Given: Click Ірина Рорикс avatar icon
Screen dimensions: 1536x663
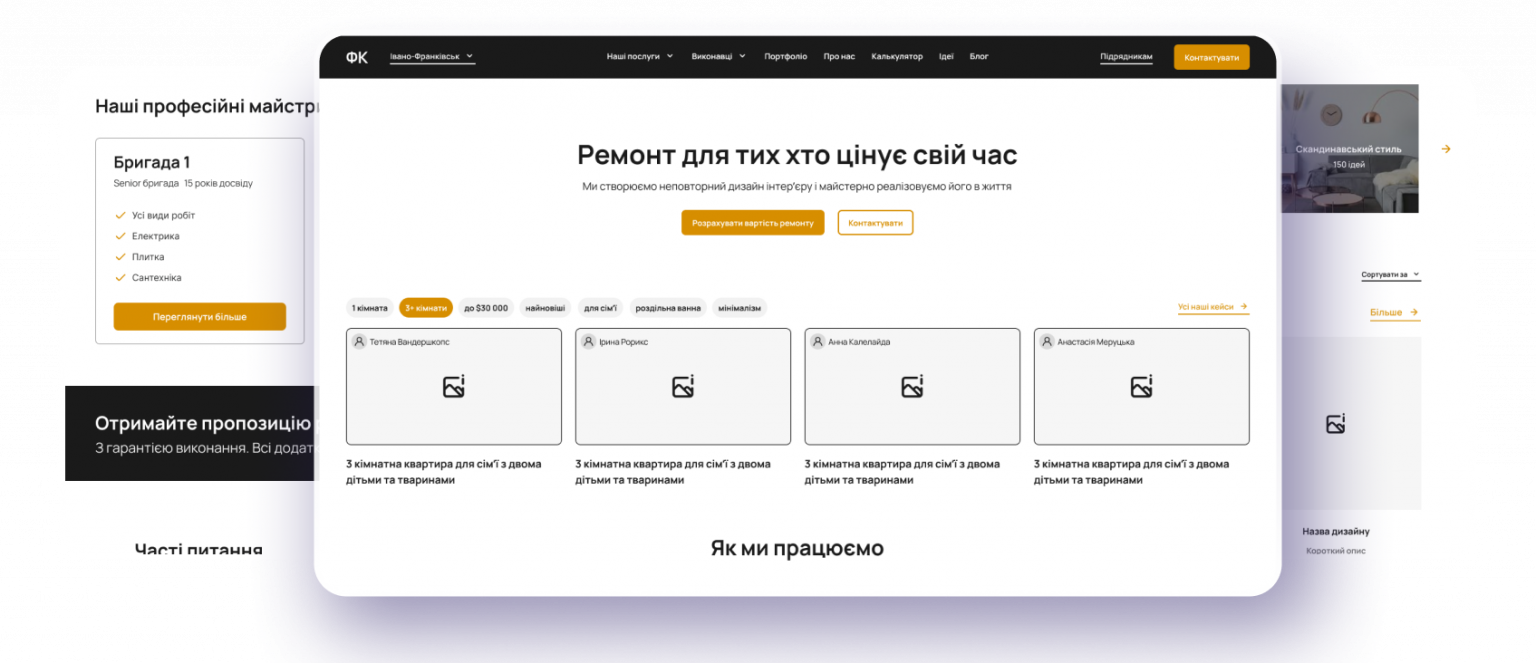Looking at the screenshot, I should [588, 342].
